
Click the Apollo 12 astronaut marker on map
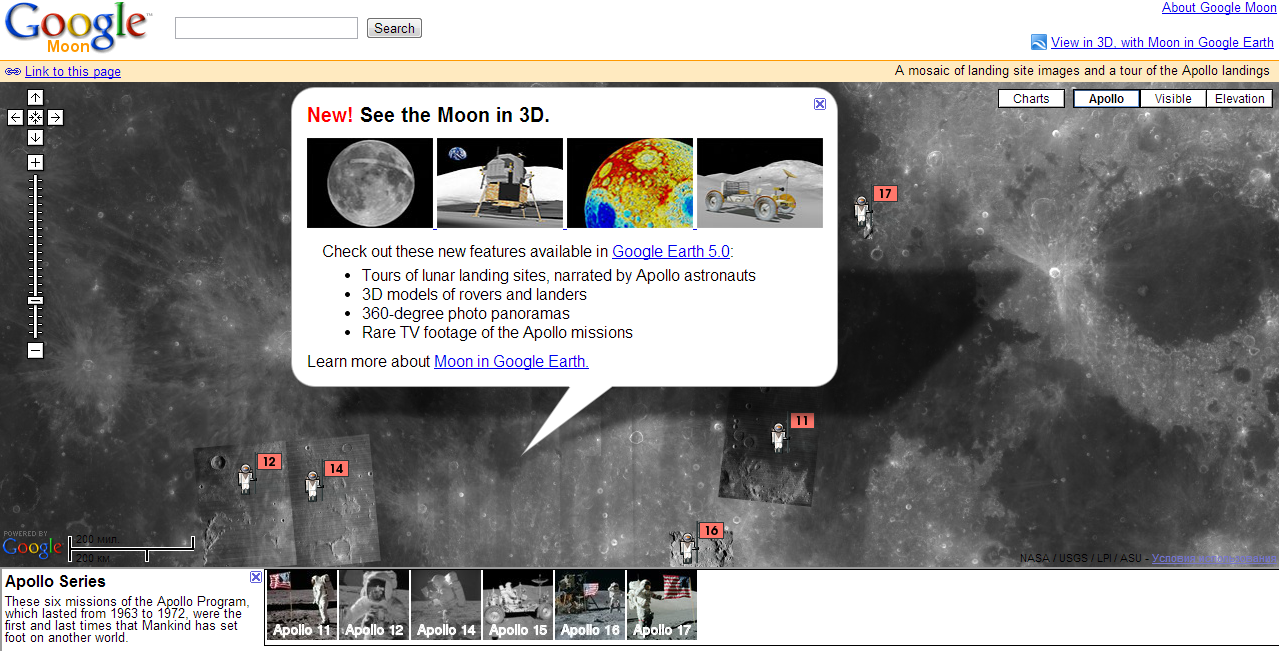click(x=246, y=477)
